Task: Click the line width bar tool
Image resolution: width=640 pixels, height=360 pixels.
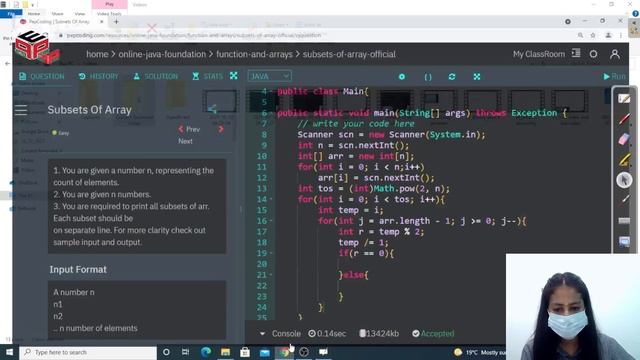Action: click(624, 221)
